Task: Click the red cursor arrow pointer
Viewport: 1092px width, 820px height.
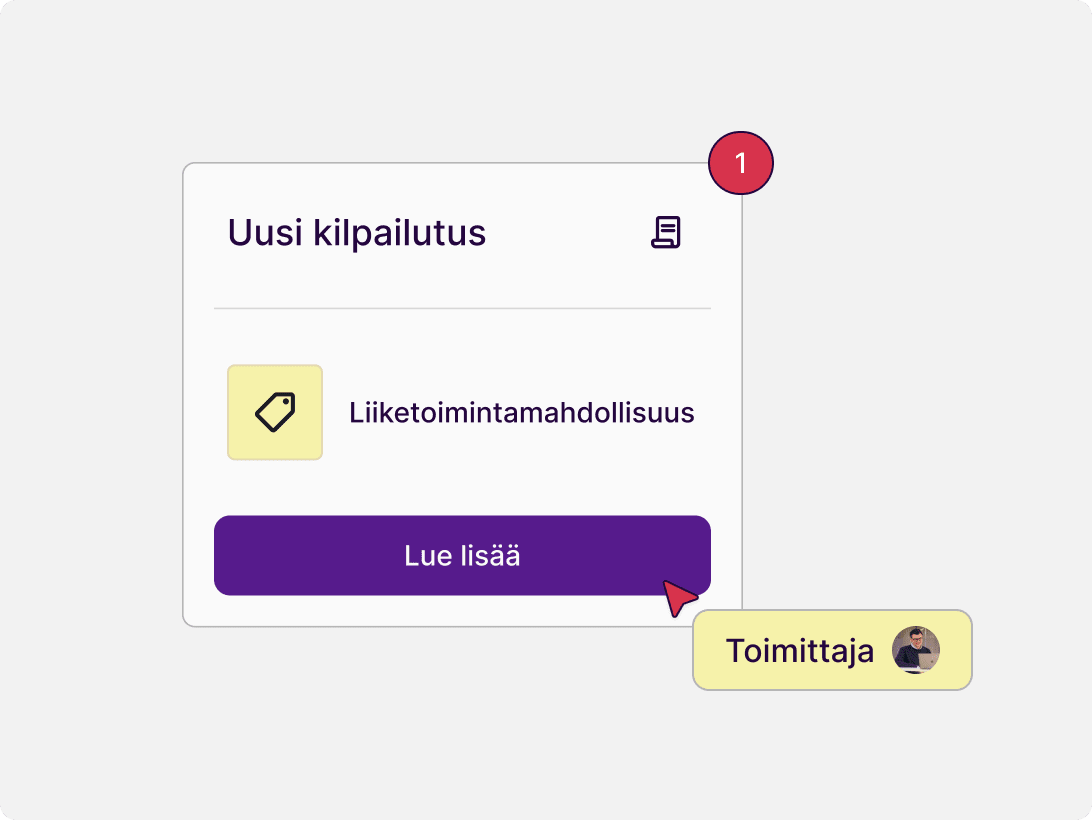Action: click(679, 598)
